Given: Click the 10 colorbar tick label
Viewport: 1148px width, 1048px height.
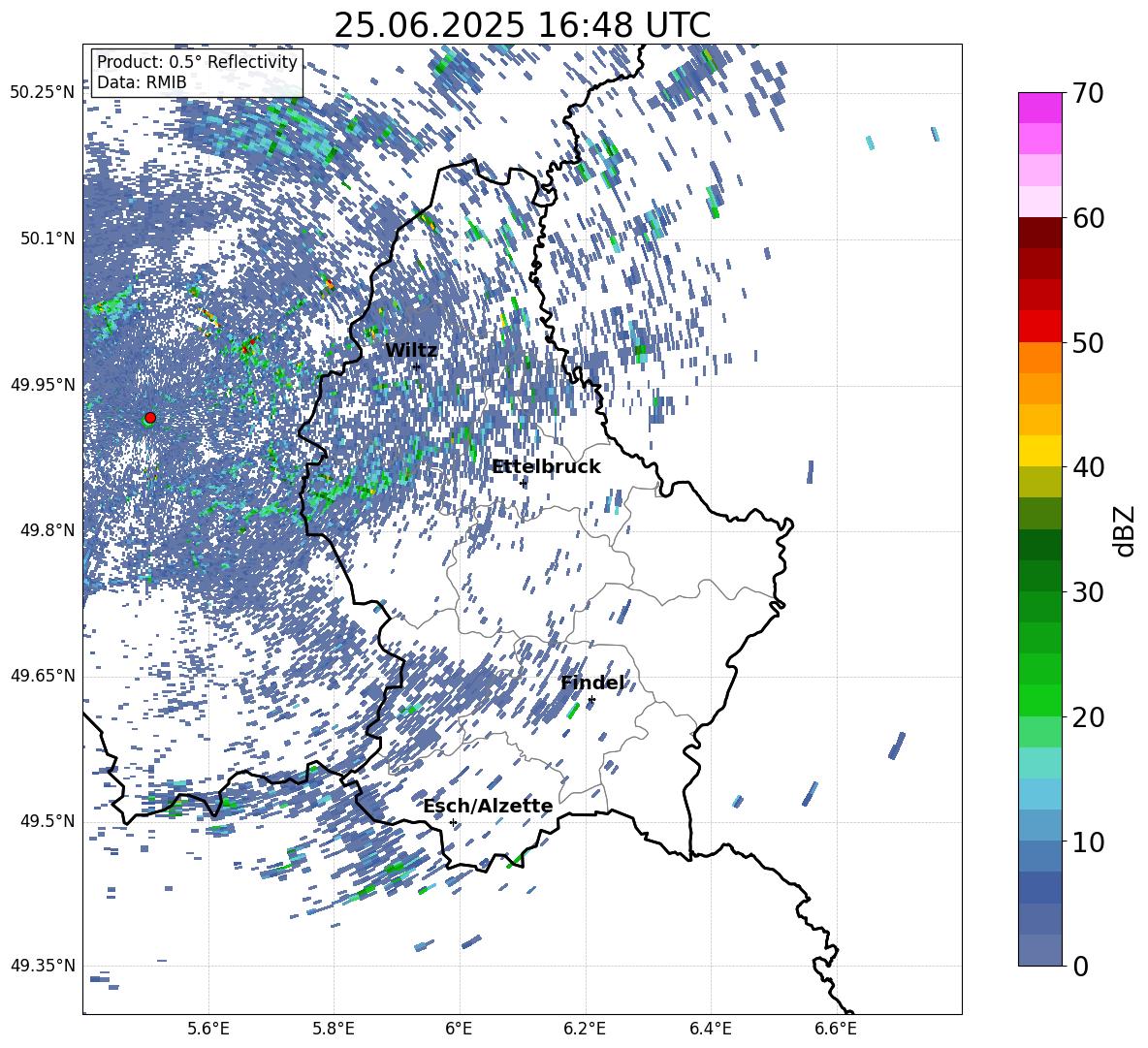Looking at the screenshot, I should click(1087, 842).
